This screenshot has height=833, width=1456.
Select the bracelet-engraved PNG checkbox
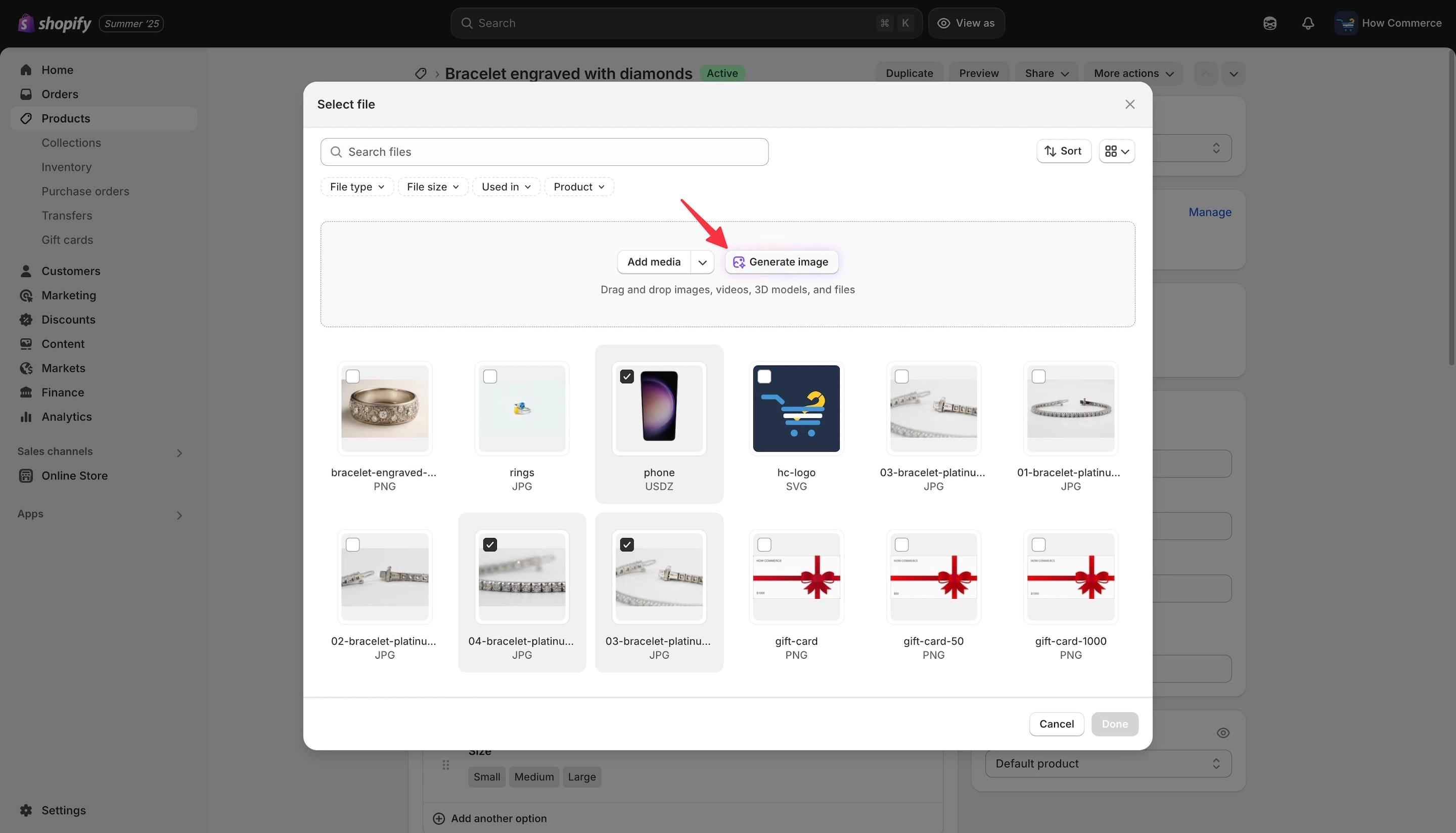(353, 376)
